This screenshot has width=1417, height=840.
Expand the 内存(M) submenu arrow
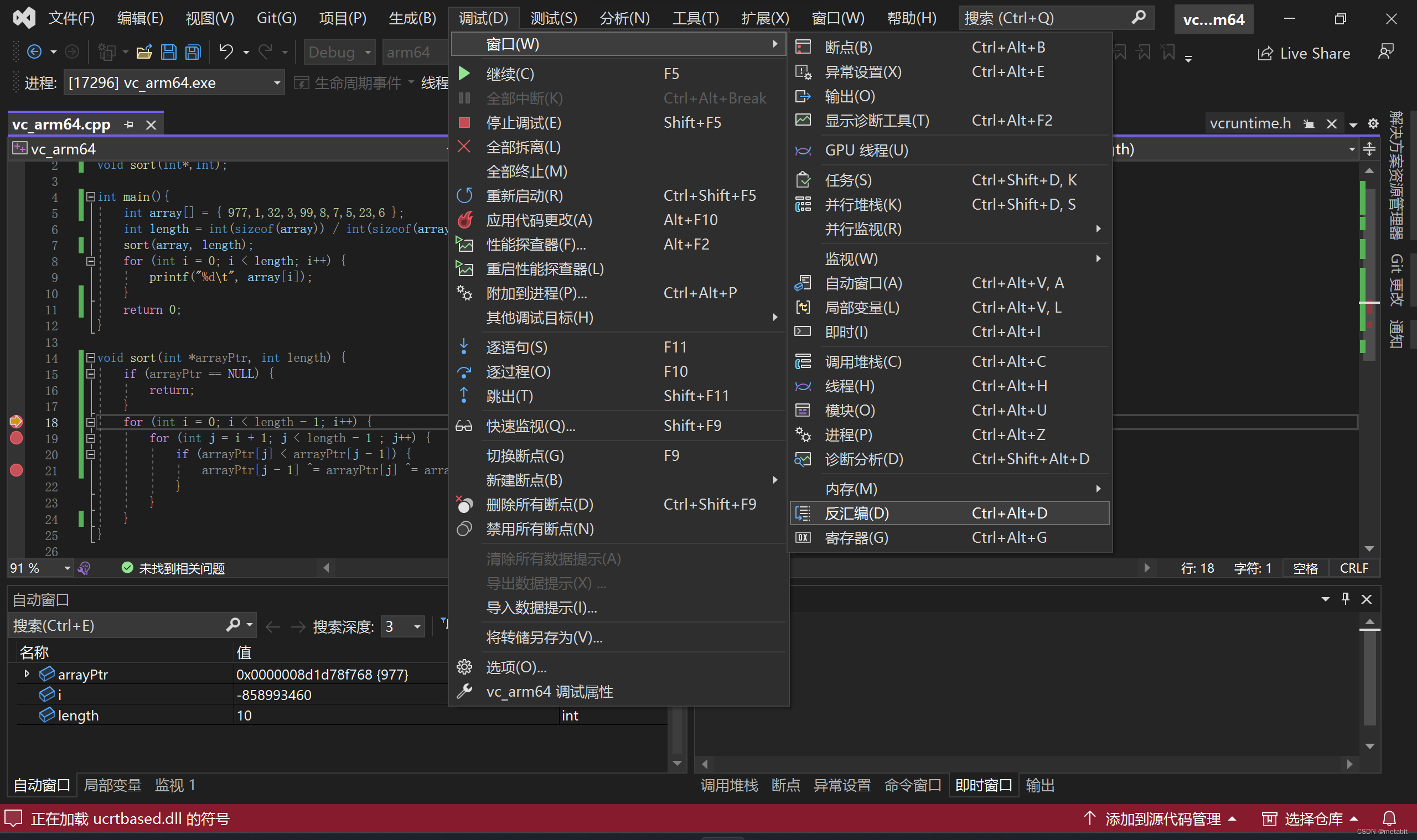[x=1098, y=489]
